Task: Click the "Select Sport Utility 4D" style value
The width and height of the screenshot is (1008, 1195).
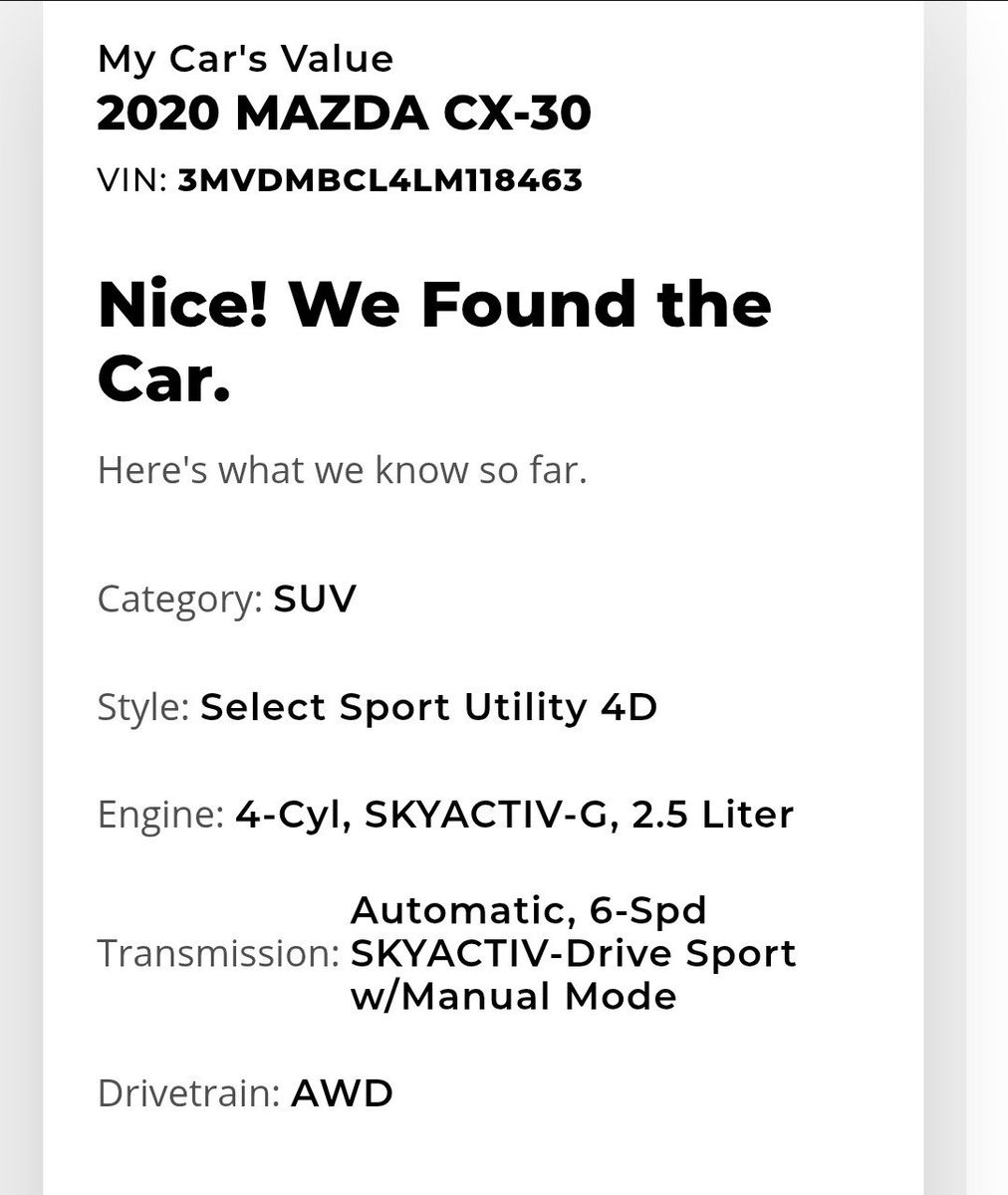Action: click(x=428, y=707)
